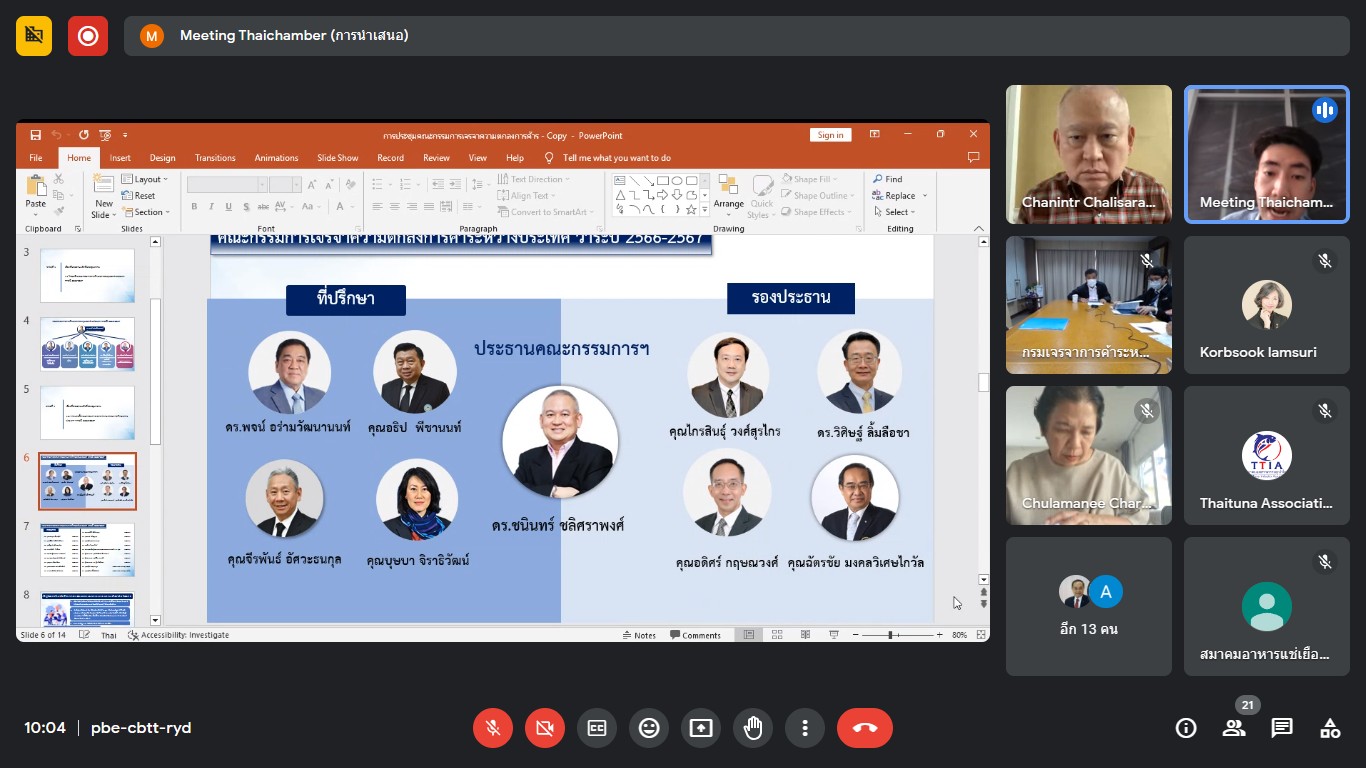1366x768 pixels.
Task: Click the yellow stop presentation icon
Action: 34,36
